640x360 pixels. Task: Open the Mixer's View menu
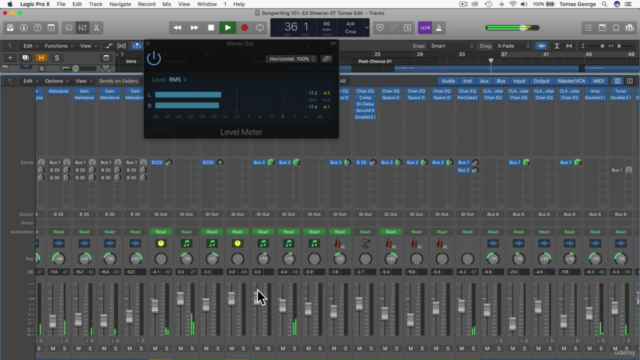click(x=83, y=81)
